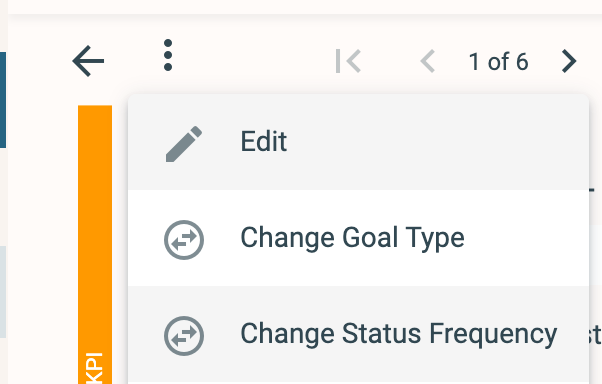Go back using the left arrow icon

pyautogui.click(x=88, y=61)
